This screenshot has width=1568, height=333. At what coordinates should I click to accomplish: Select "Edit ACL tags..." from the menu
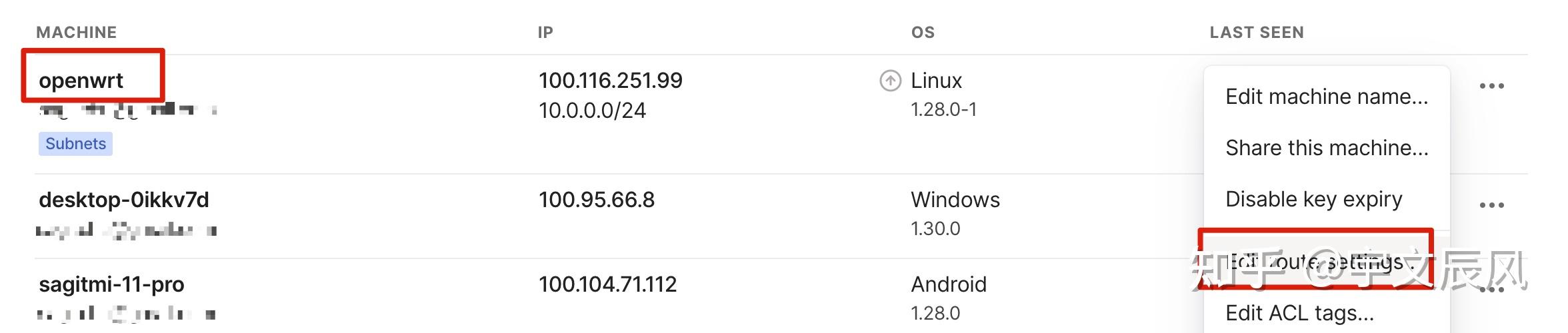click(x=1299, y=313)
